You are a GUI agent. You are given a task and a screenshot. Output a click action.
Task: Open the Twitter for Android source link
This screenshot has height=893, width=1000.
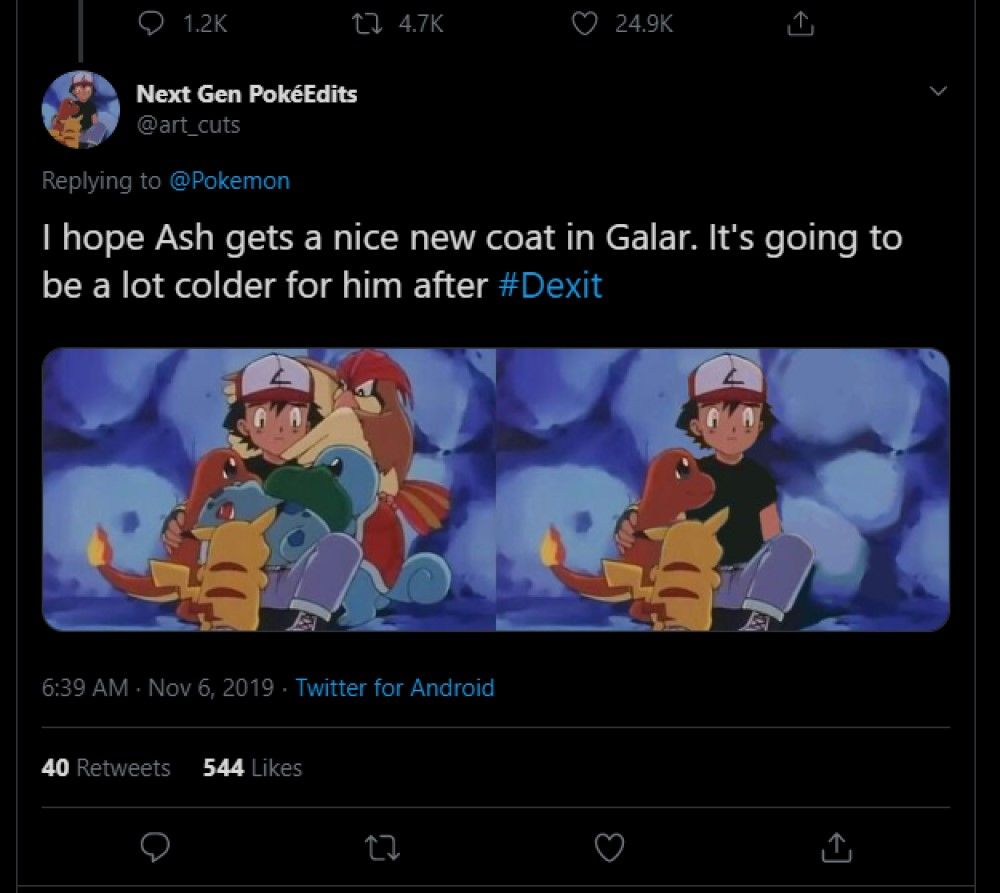[x=395, y=688]
